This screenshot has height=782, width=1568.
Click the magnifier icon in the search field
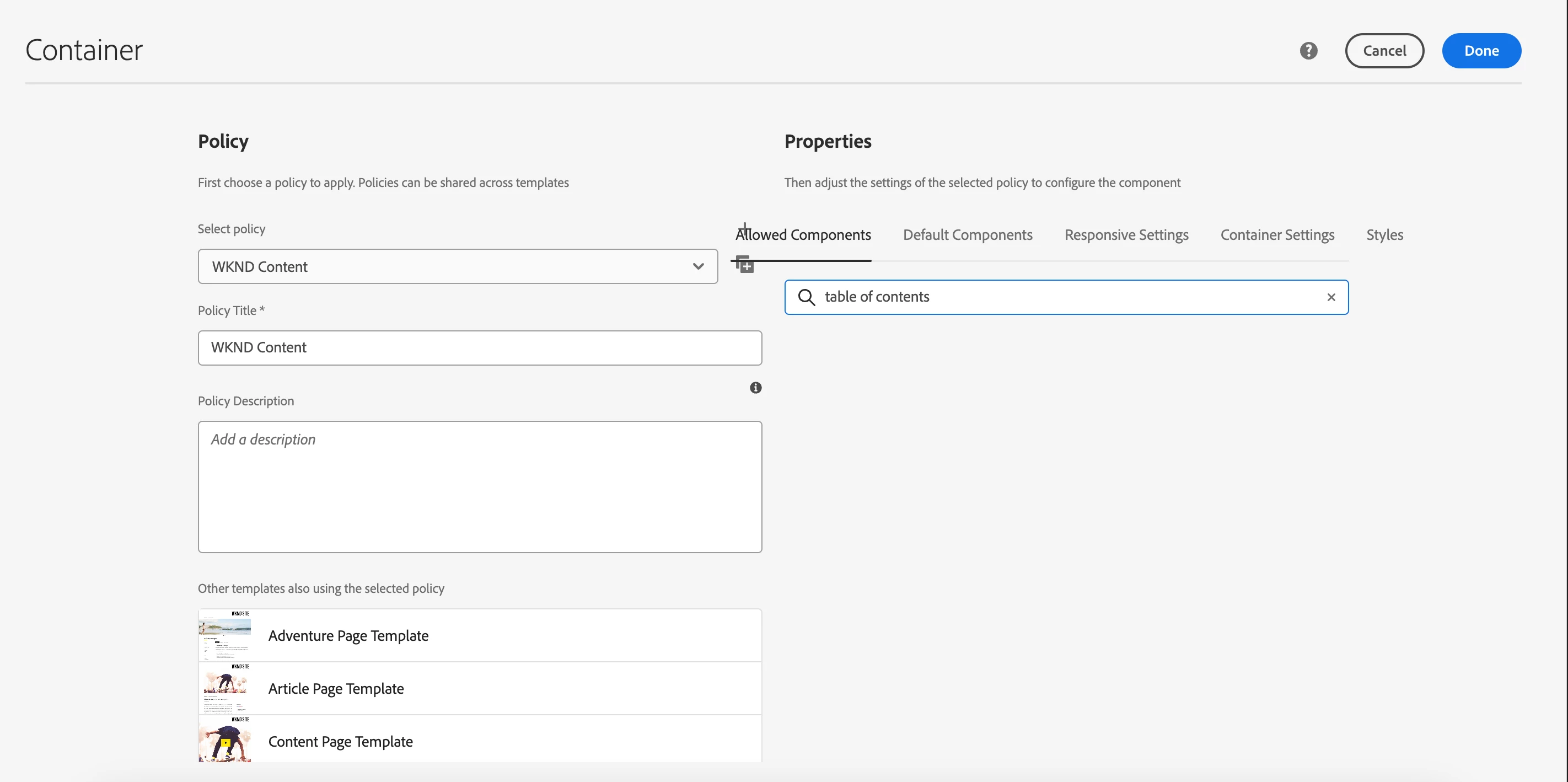806,297
